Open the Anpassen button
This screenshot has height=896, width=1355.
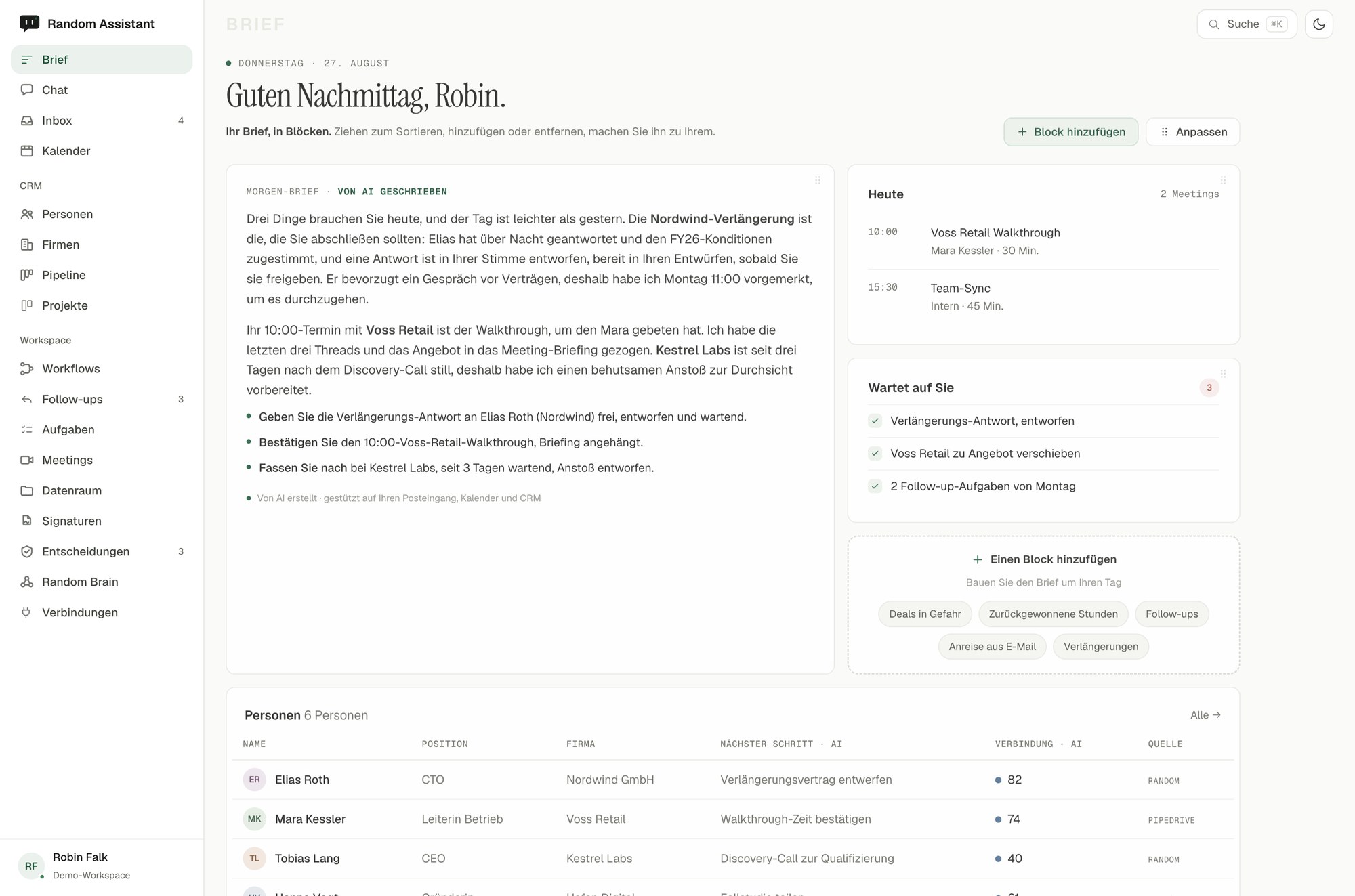point(1192,132)
